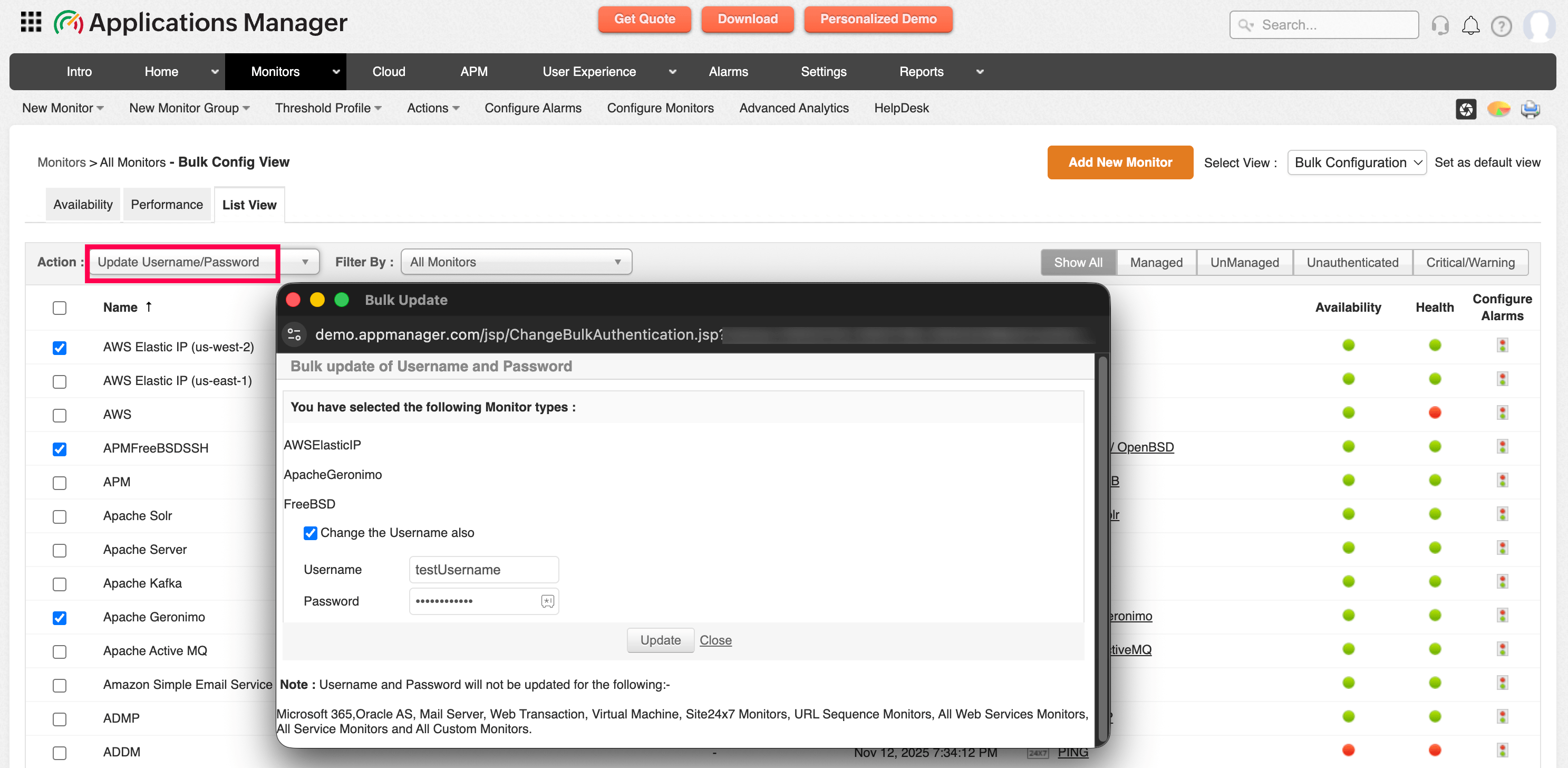Viewport: 1568px width, 768px height.
Task: Click the printer icon in toolbar
Action: (x=1530, y=109)
